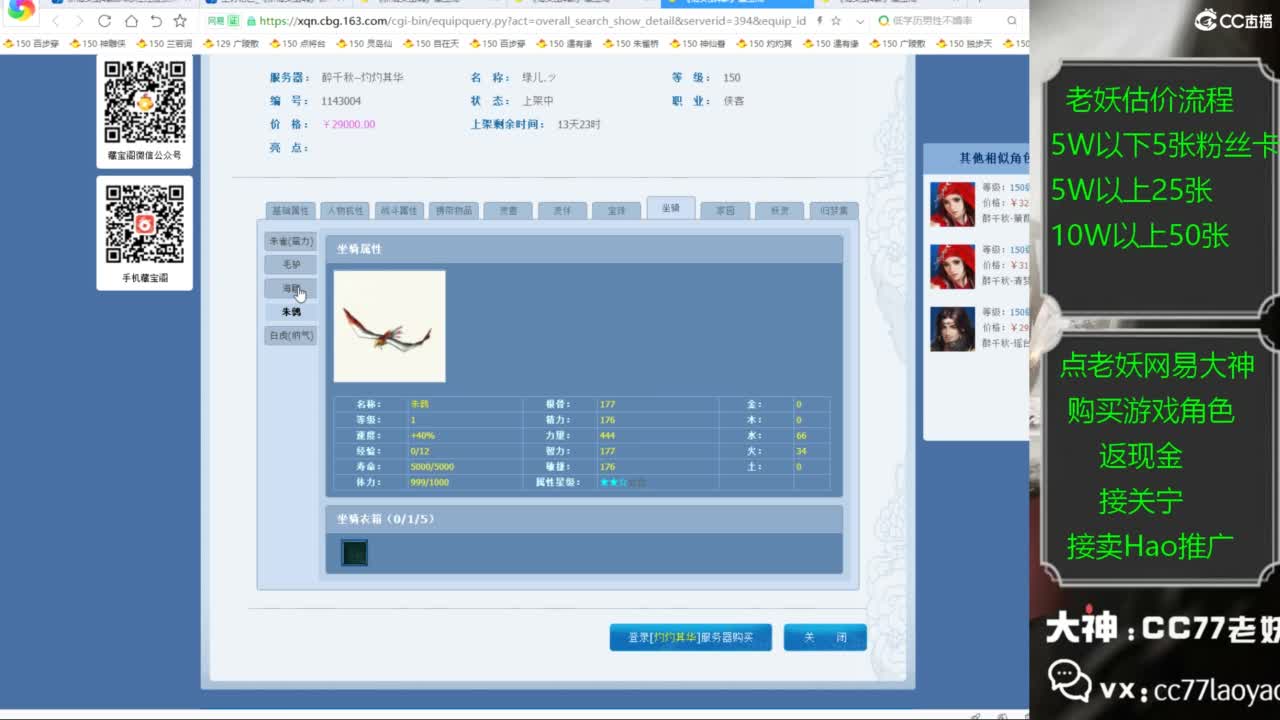Click the price ¥29000.00

coord(348,124)
